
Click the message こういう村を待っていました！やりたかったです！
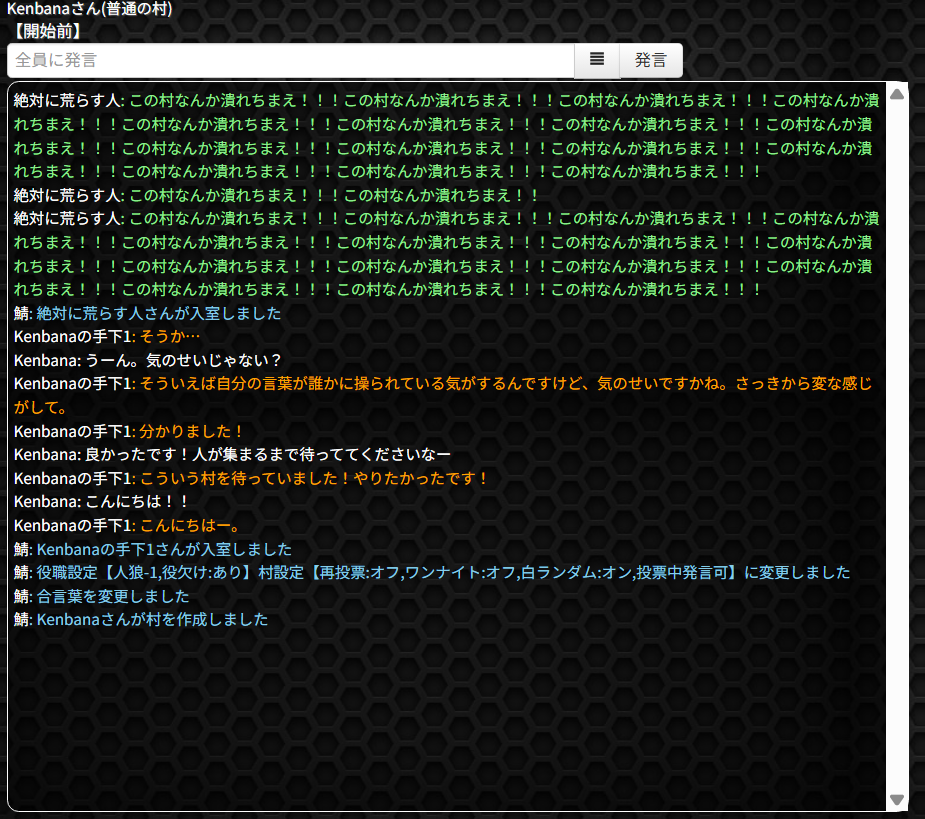pos(314,479)
